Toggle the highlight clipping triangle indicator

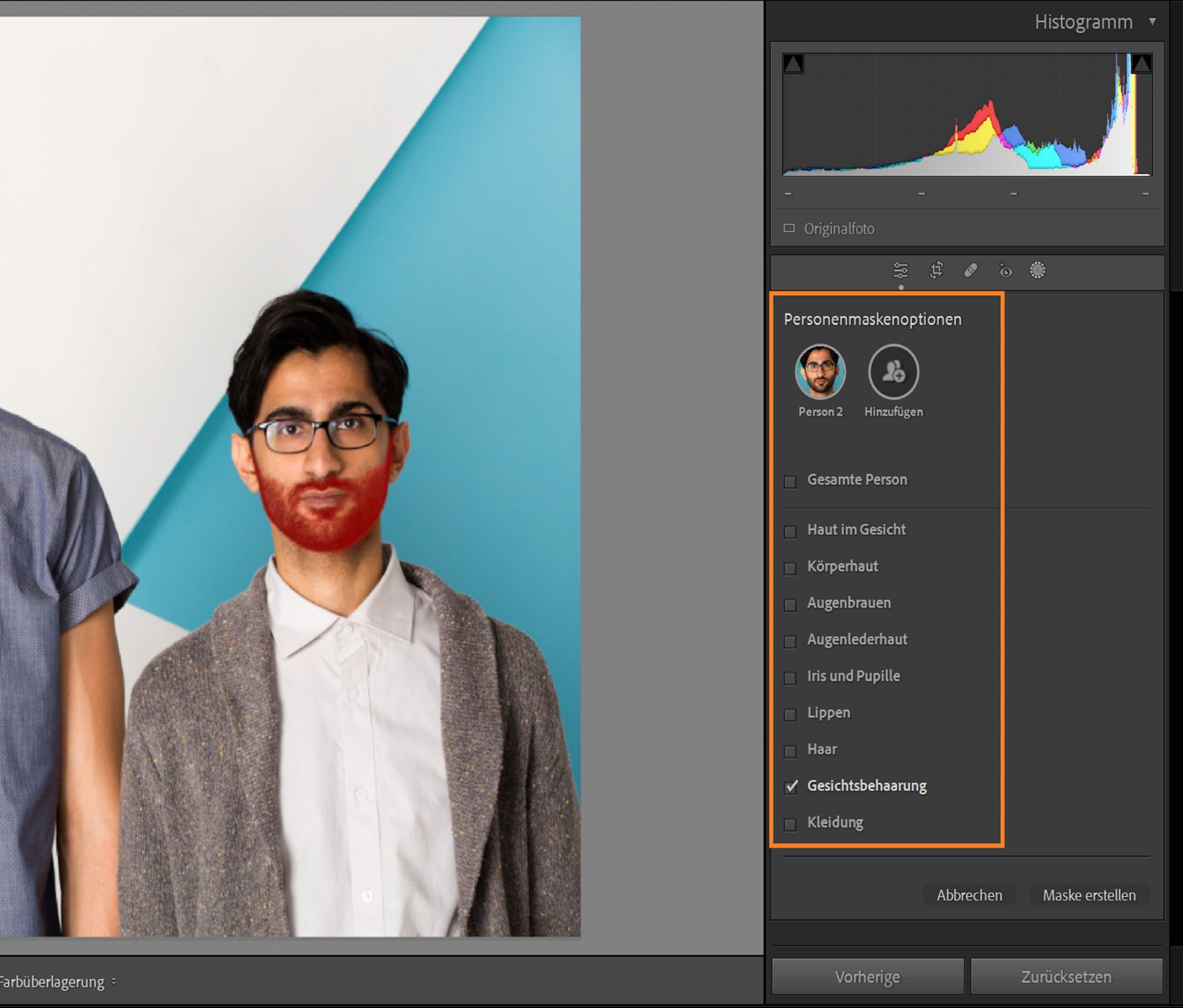coord(1141,63)
